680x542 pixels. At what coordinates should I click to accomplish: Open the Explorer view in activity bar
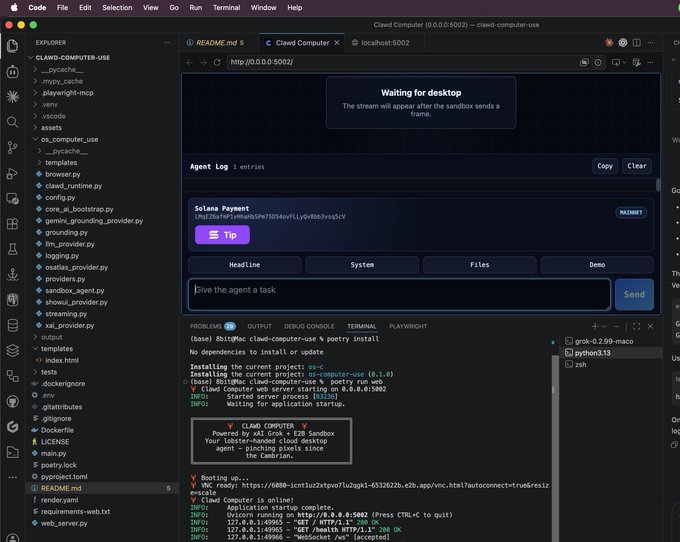pos(13,46)
